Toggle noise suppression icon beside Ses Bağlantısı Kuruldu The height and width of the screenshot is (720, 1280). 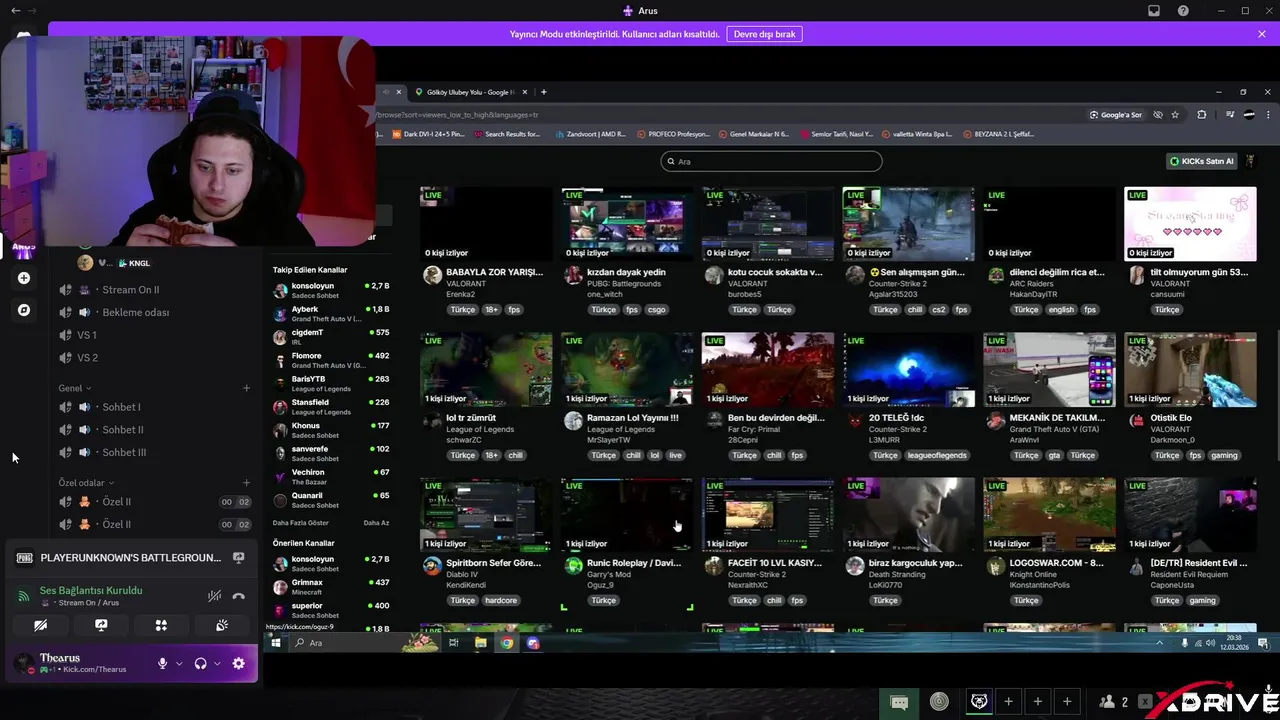pyautogui.click(x=214, y=596)
